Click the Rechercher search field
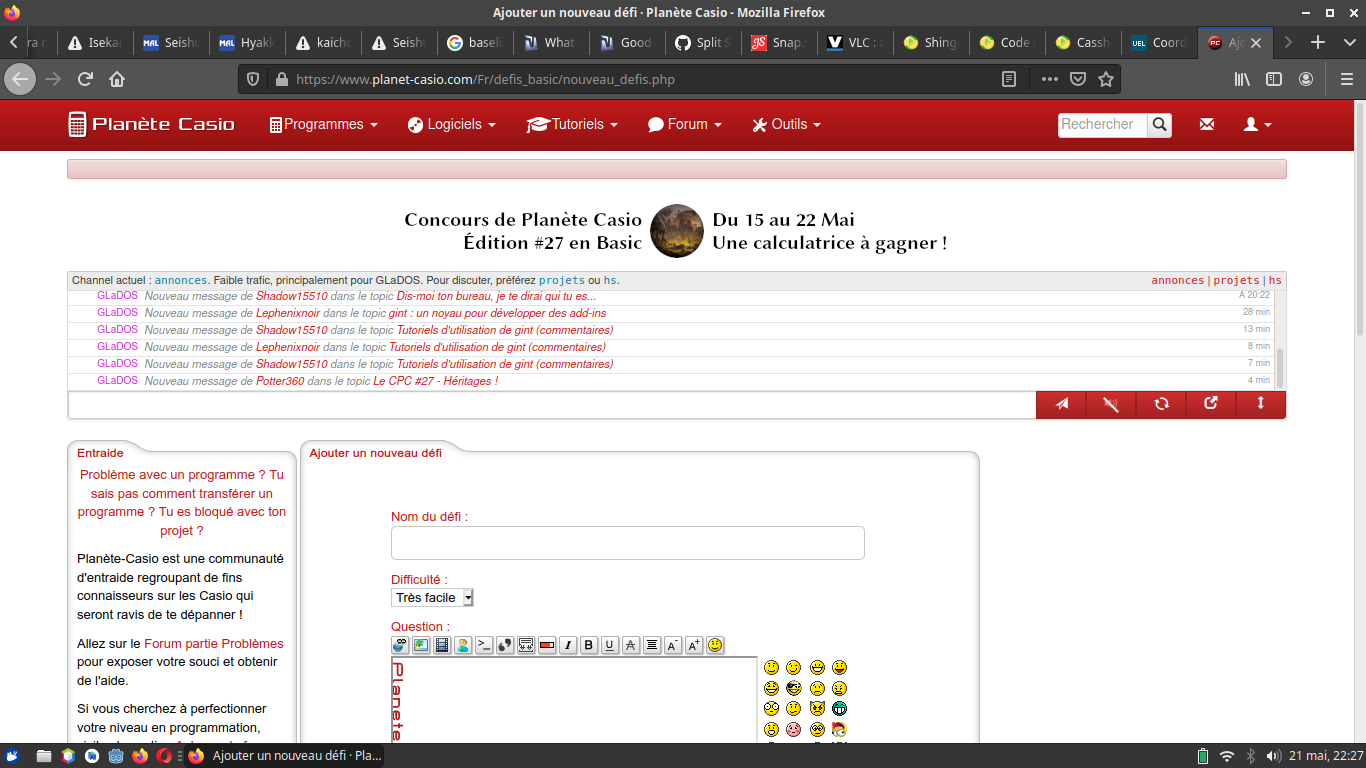The width and height of the screenshot is (1366, 768). tap(1102, 124)
